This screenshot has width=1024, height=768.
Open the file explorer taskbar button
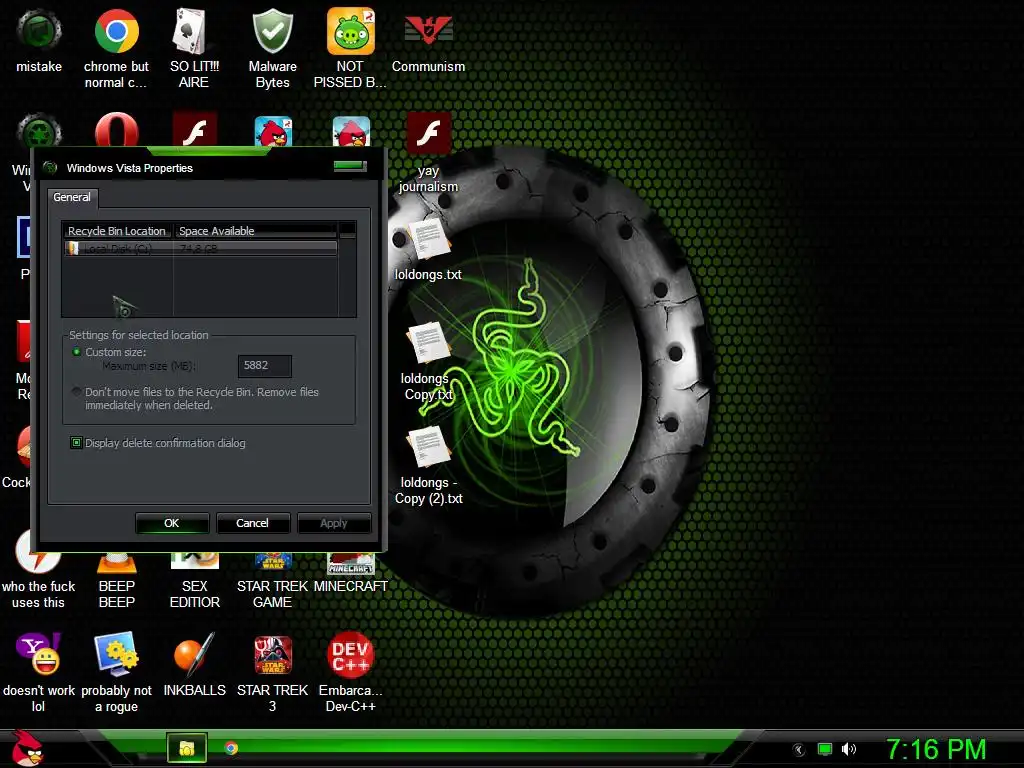pos(187,748)
